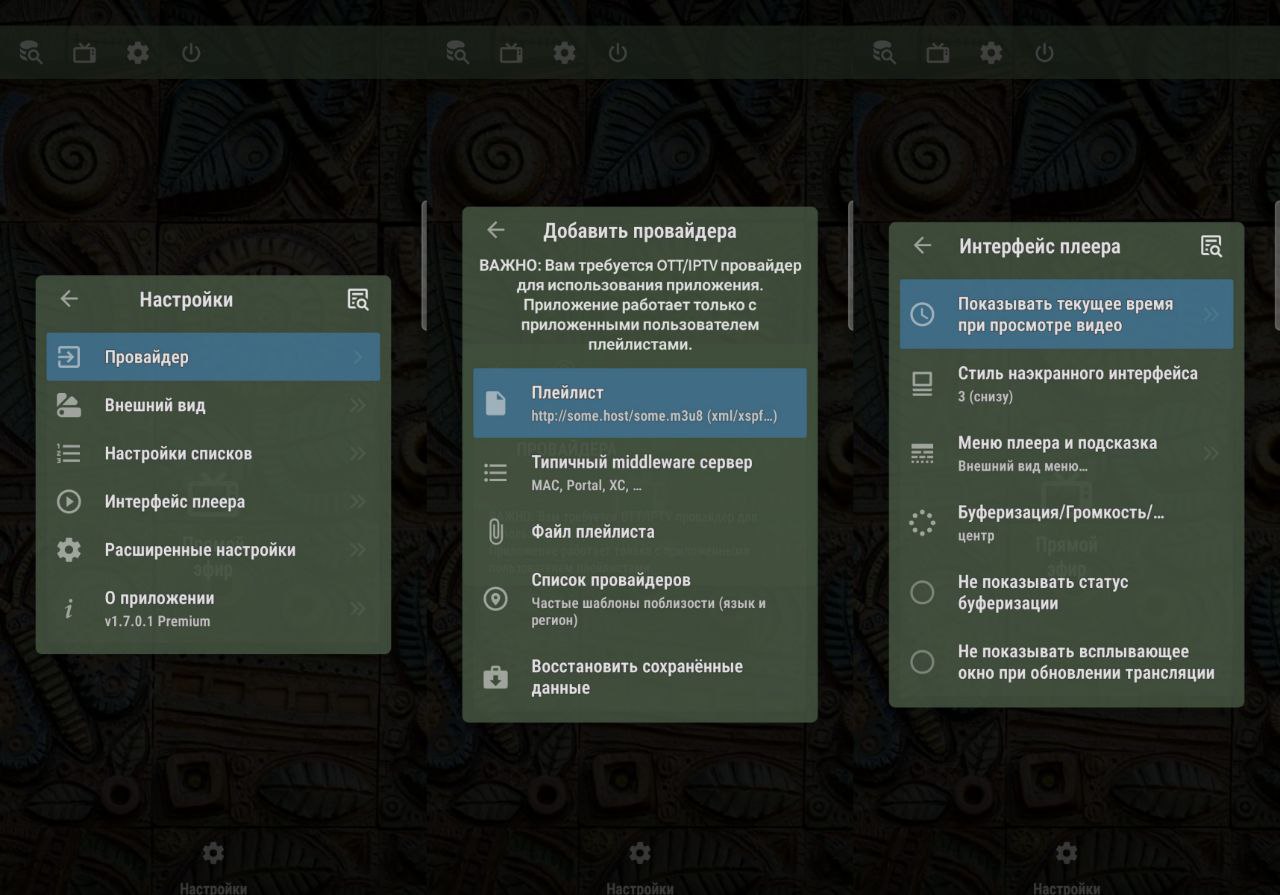Click the gear icon beside Расширенные настройки

pos(68,550)
